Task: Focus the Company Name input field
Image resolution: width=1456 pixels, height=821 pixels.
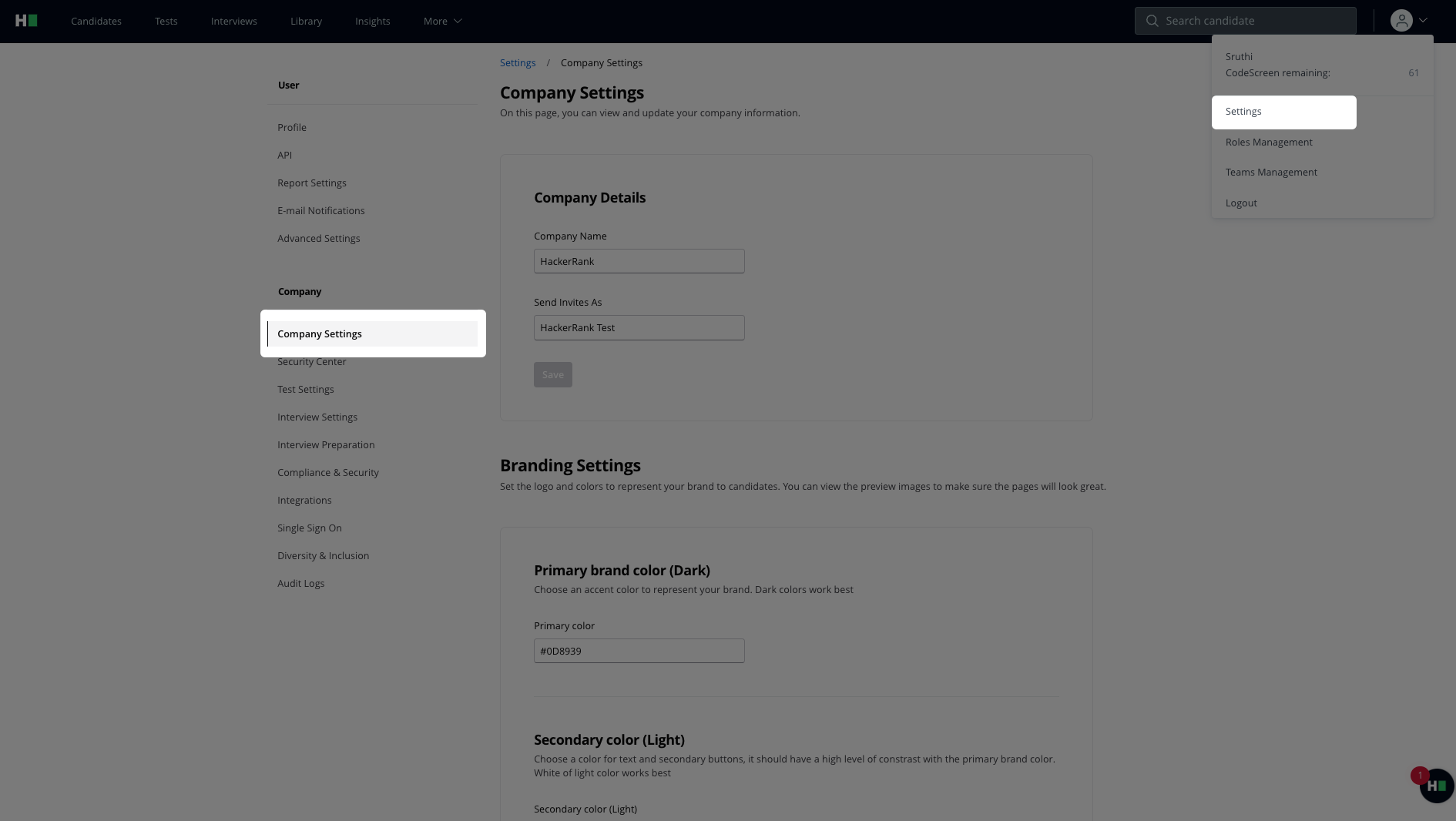Action: click(x=639, y=261)
